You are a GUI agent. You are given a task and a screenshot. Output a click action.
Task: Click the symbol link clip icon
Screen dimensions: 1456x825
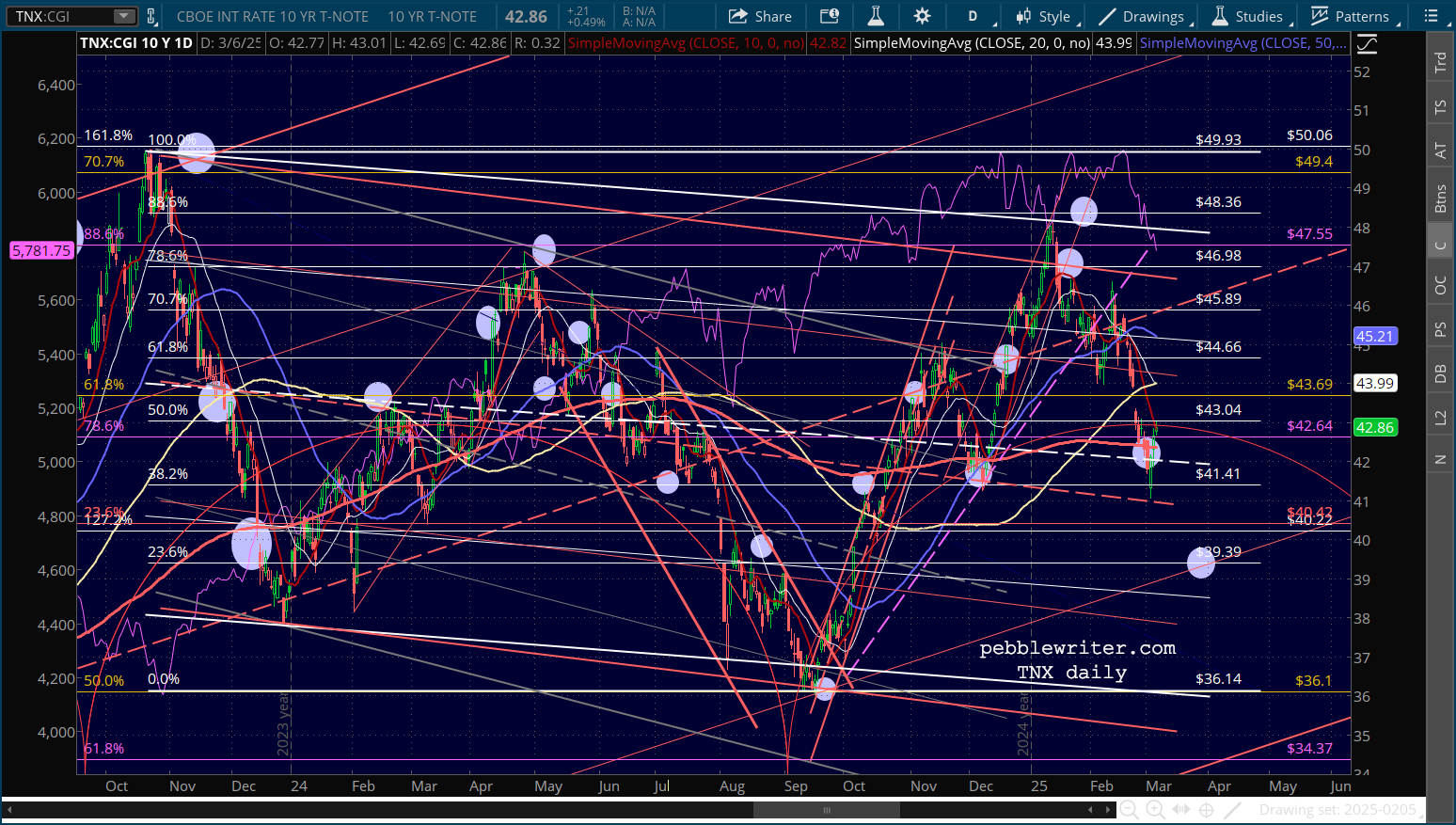pos(150,16)
